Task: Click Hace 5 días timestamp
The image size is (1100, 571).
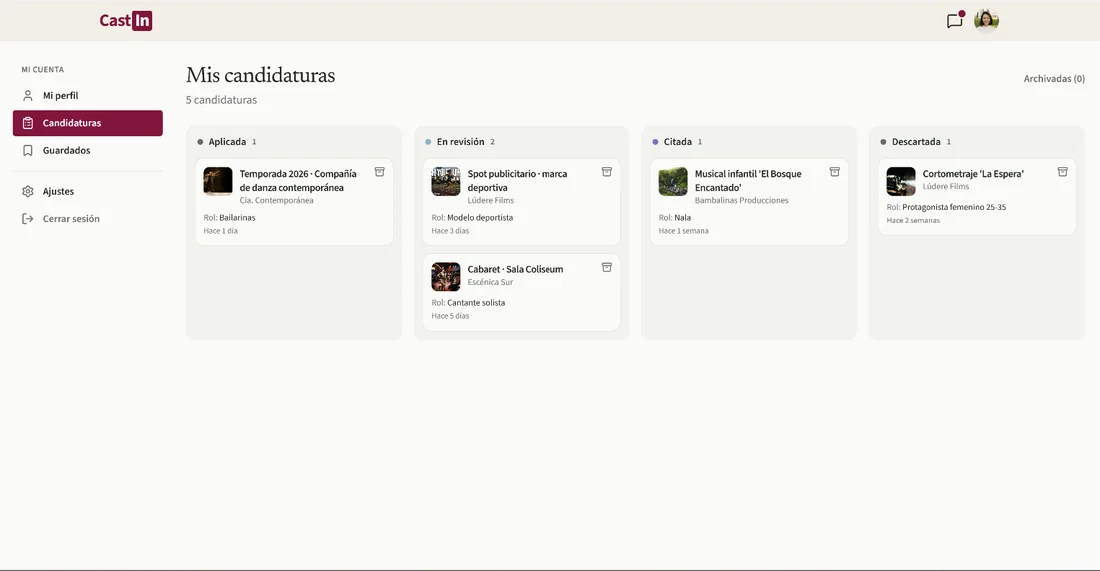Action: pyautogui.click(x=450, y=316)
